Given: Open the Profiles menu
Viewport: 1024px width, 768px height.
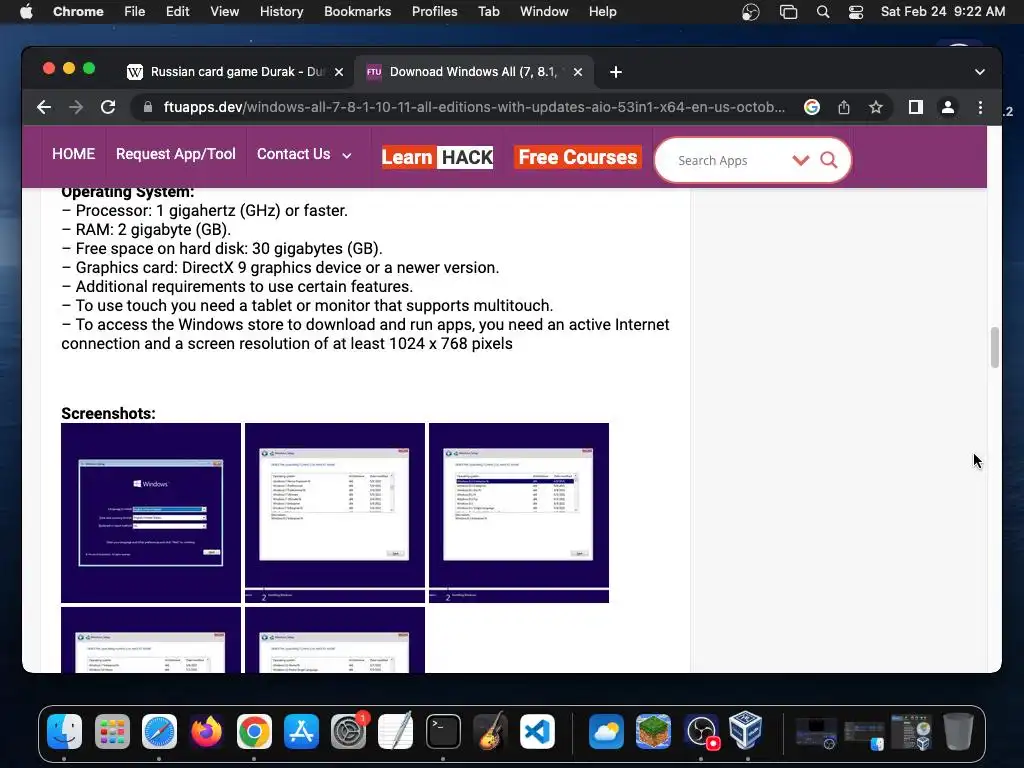Looking at the screenshot, I should coord(434,12).
